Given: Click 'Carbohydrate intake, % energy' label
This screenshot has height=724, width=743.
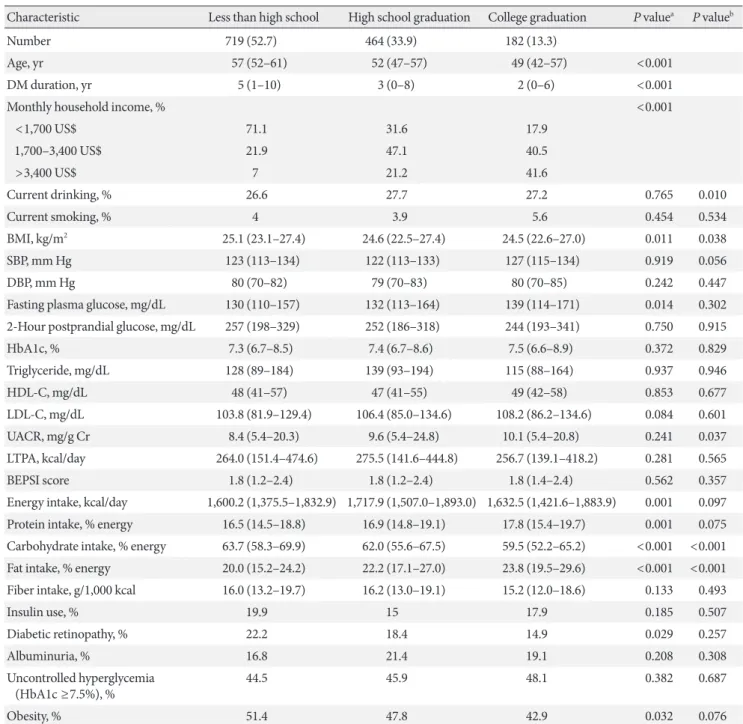Looking at the screenshot, I should [86, 546].
